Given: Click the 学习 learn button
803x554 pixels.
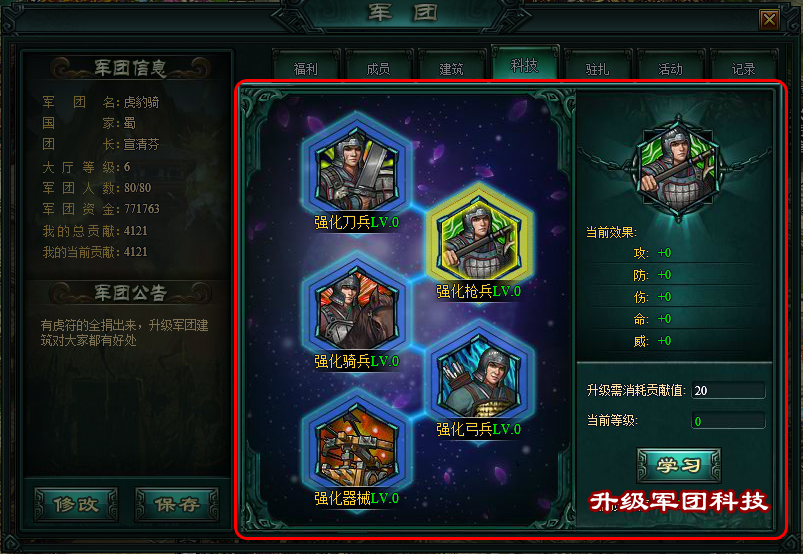Looking at the screenshot, I should click(x=679, y=465).
